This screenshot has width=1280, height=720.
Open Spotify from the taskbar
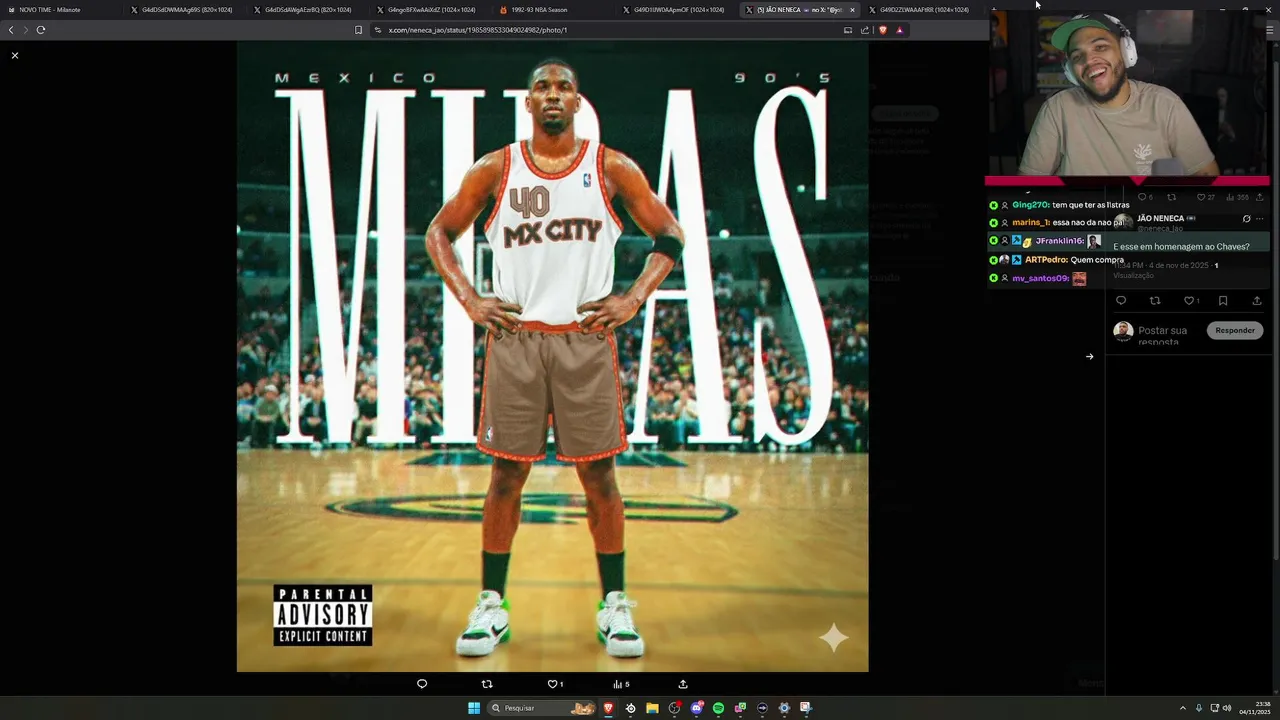pos(718,708)
